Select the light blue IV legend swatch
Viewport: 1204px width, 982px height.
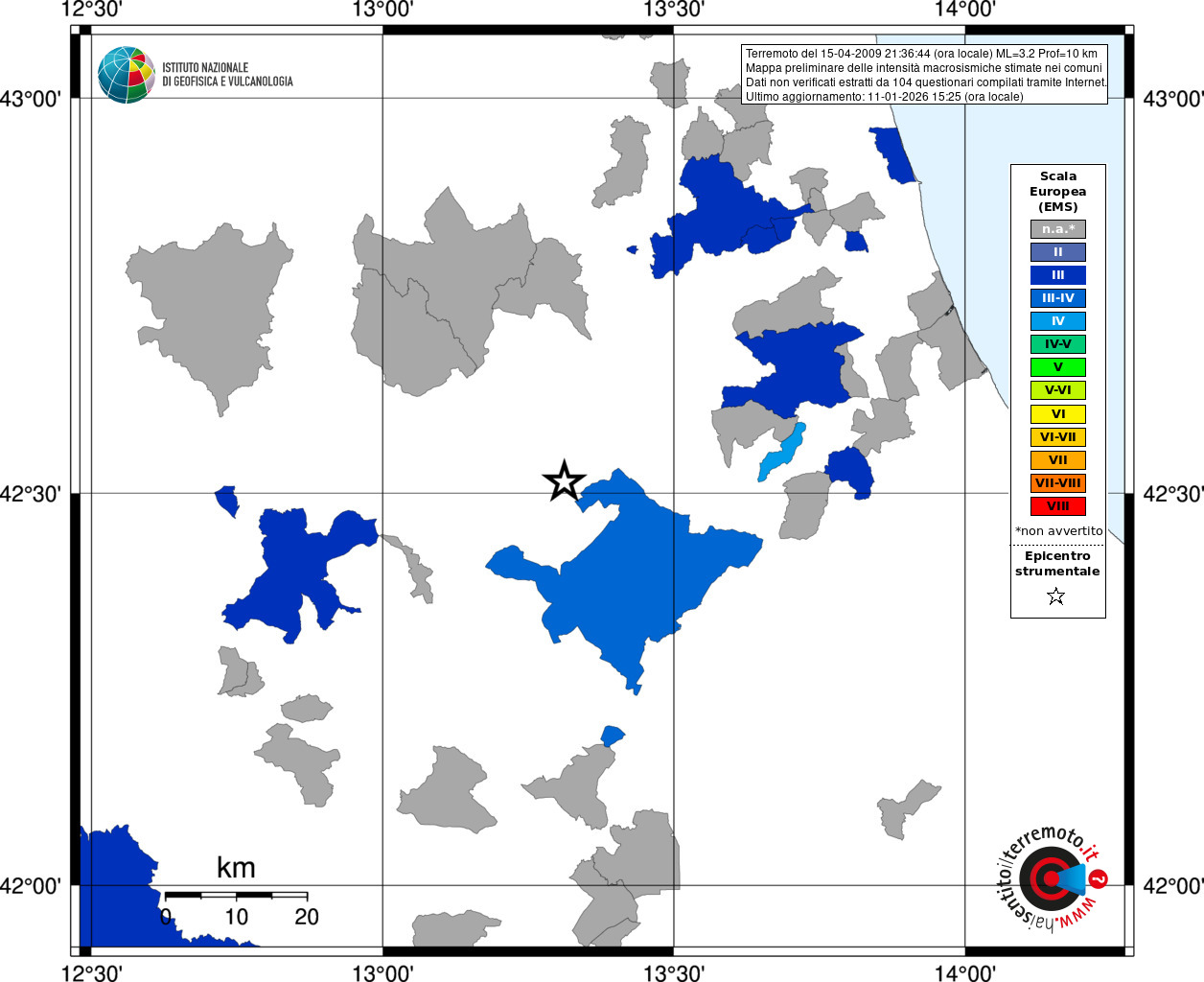coord(1058,321)
